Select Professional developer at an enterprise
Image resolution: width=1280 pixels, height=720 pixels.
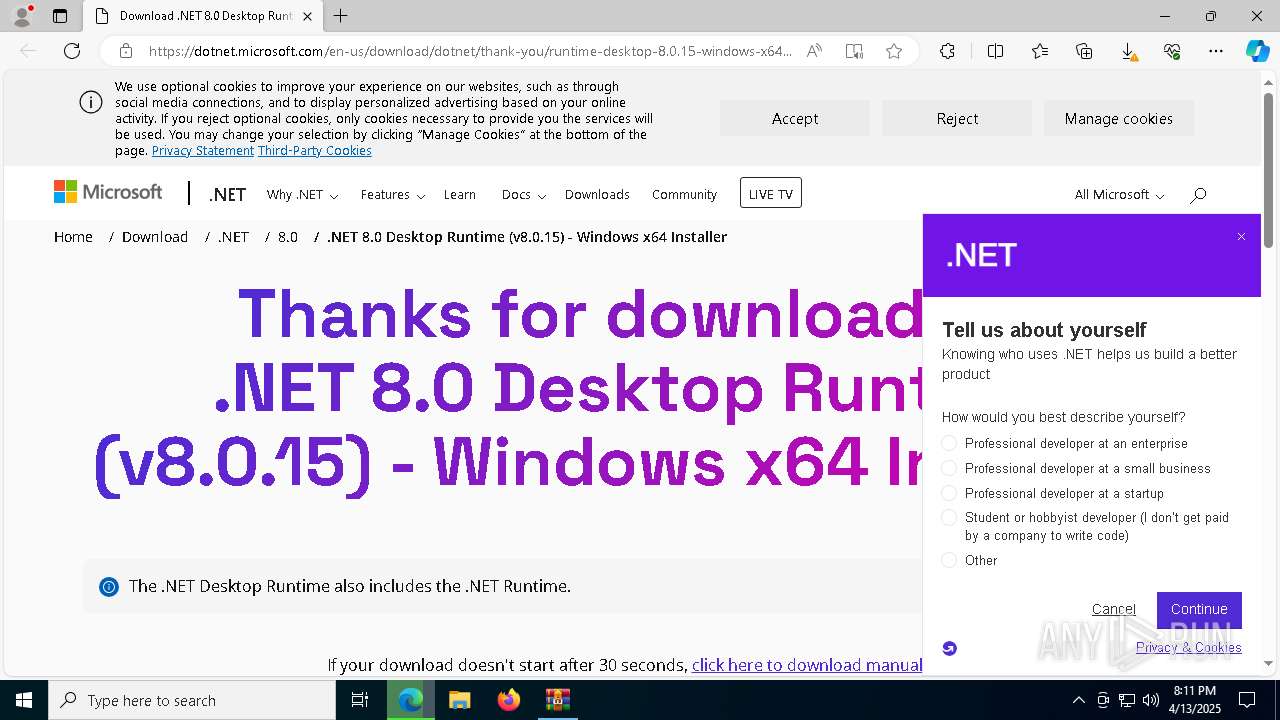949,443
